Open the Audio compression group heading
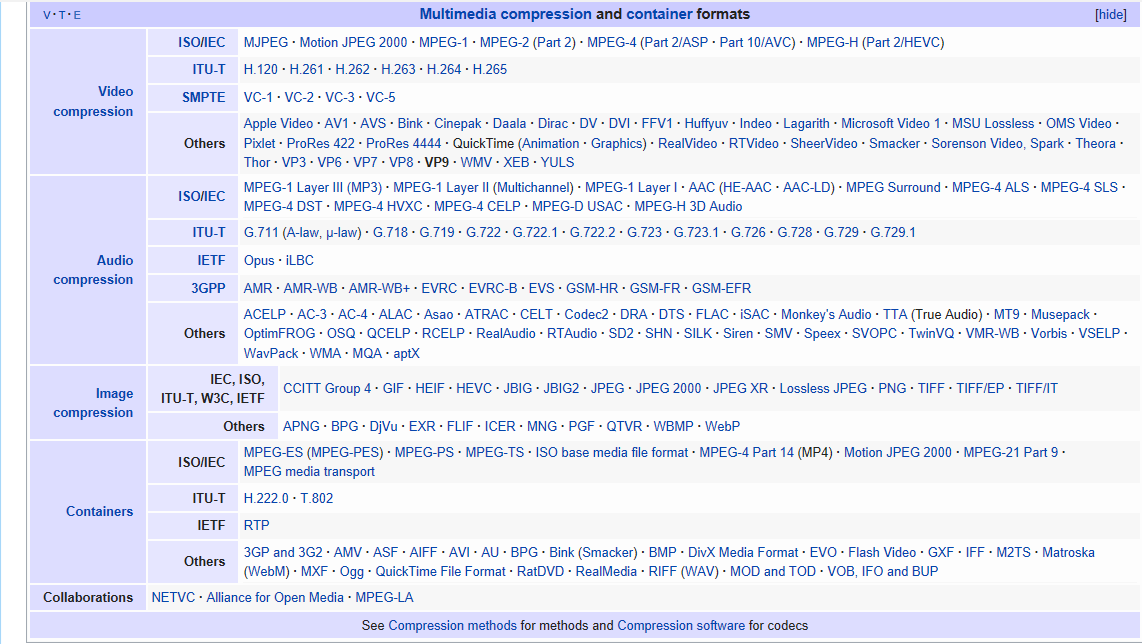 pos(93,270)
